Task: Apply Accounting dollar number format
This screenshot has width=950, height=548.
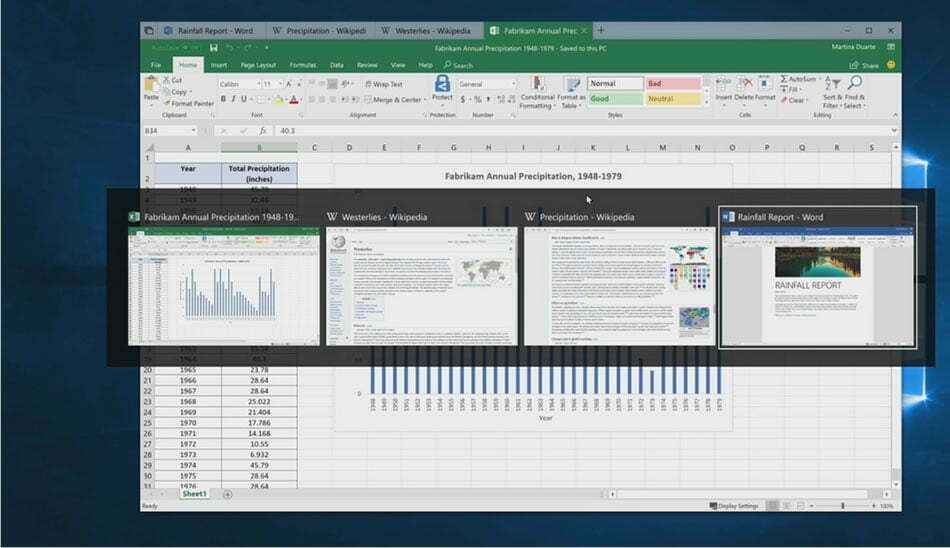Action: tap(463, 99)
